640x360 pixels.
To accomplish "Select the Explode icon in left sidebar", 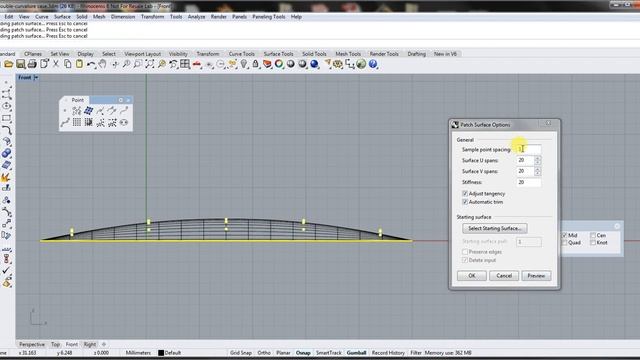I will tap(5, 178).
